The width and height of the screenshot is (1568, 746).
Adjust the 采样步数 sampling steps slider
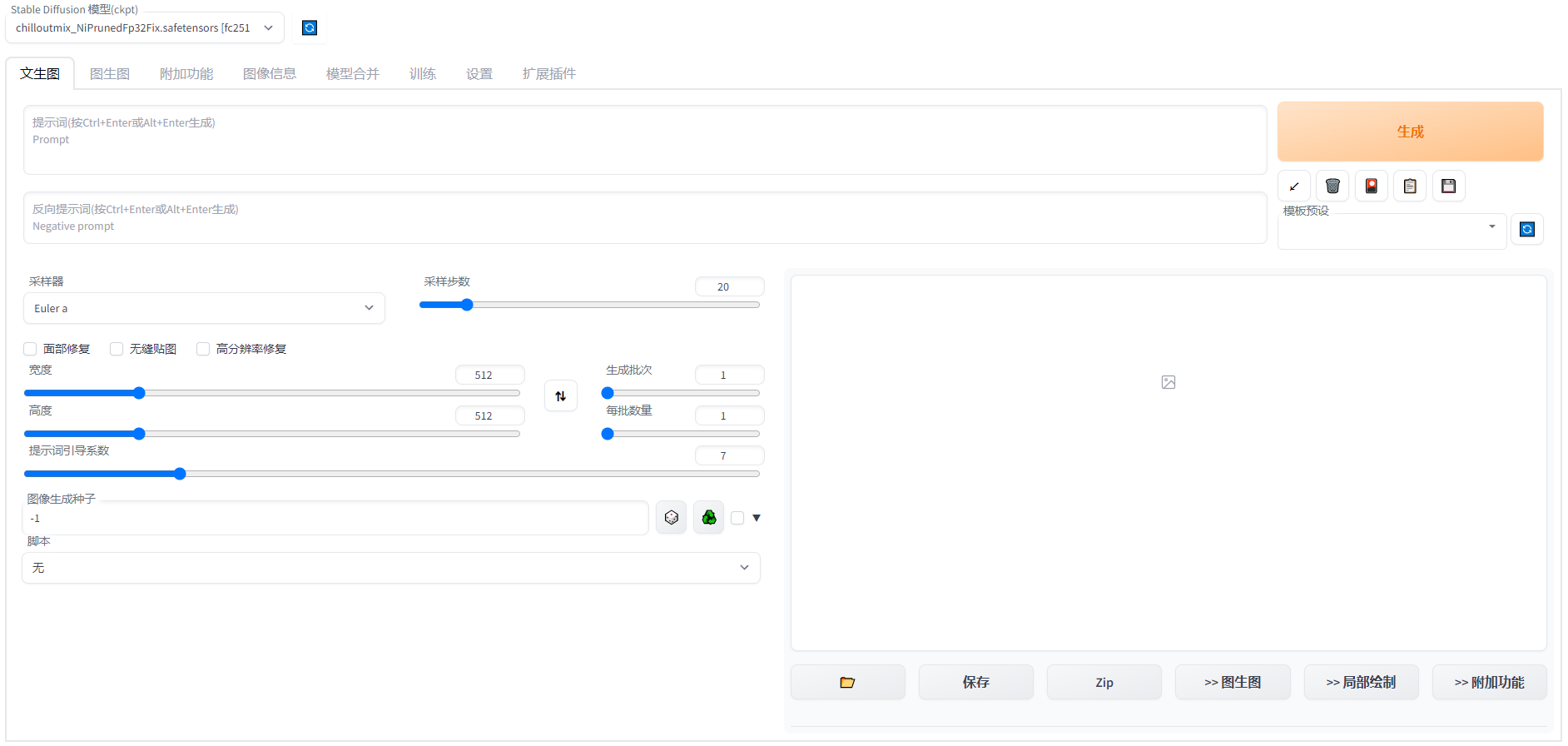590,305
